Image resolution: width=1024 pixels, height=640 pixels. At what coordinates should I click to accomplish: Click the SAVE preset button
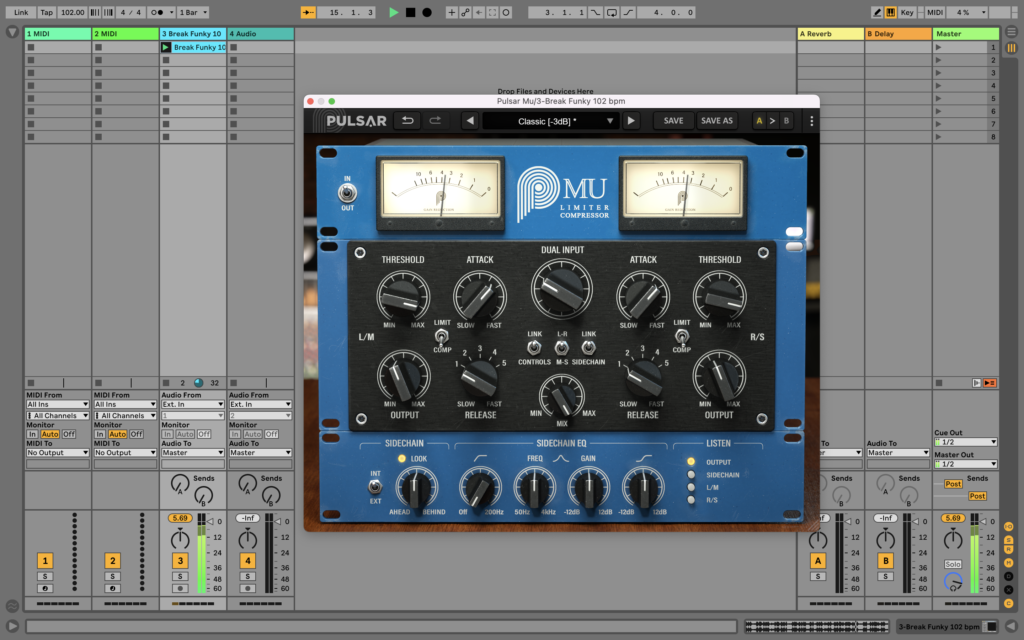pos(673,121)
